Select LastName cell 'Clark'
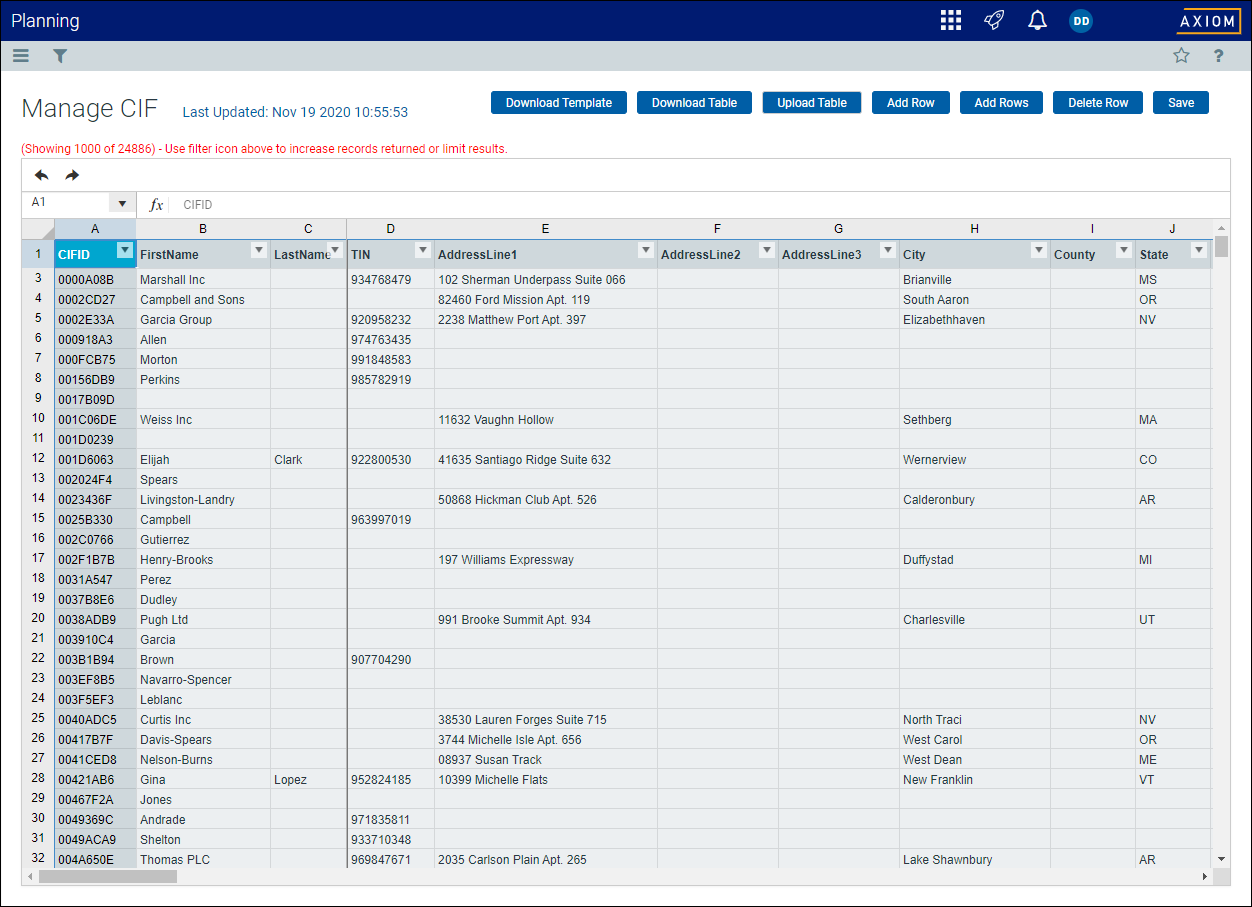This screenshot has height=907, width=1252. (308, 459)
